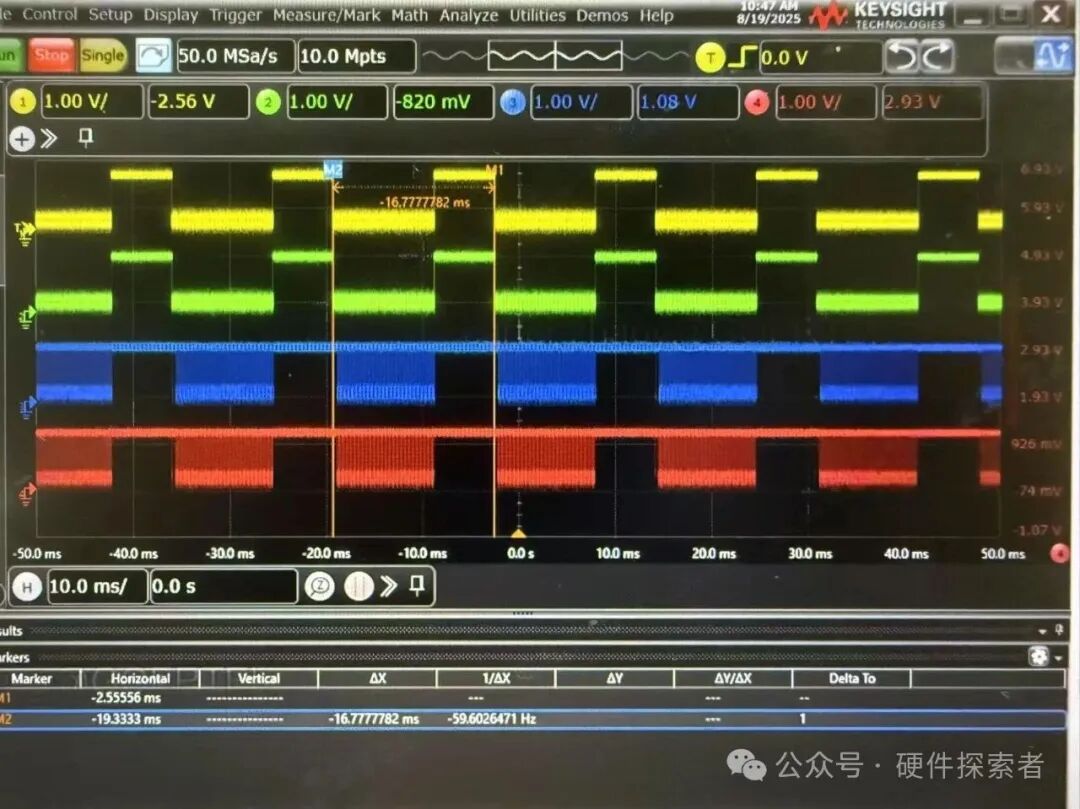Select marker M1 label at top of graticule
The height and width of the screenshot is (809, 1080).
coord(495,170)
